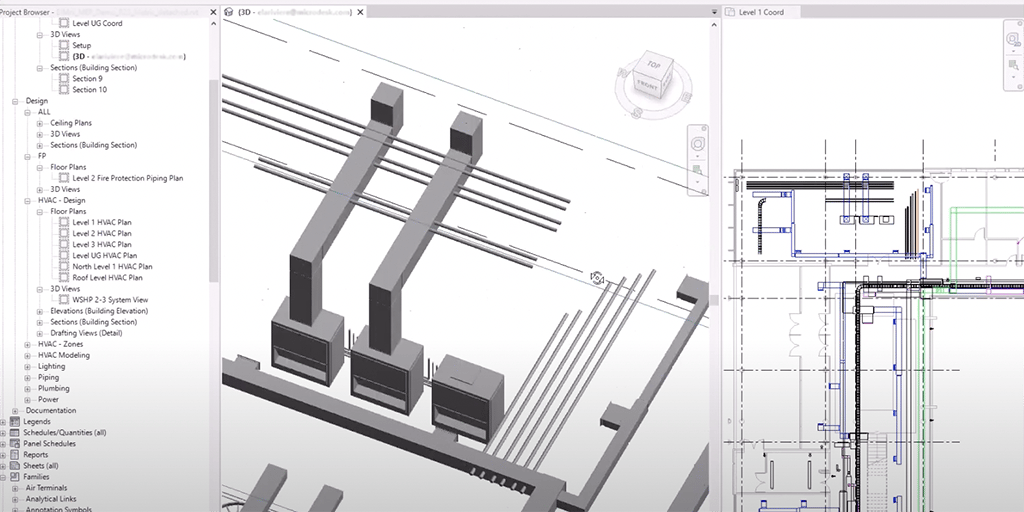This screenshot has width=1024, height=512.
Task: Click the Level 1 HVAC Plan view icon
Action: (64, 222)
